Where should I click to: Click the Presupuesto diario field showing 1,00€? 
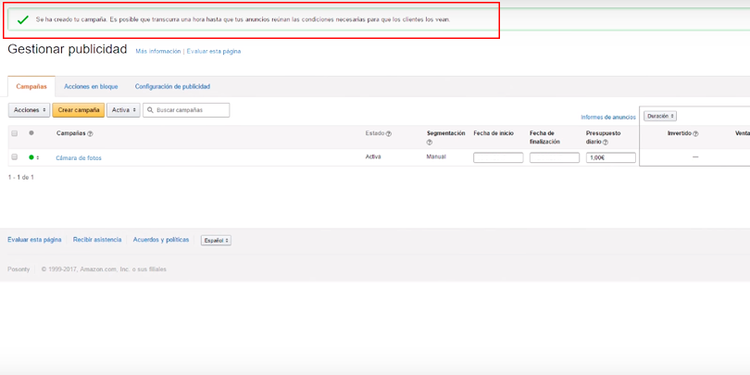(611, 157)
